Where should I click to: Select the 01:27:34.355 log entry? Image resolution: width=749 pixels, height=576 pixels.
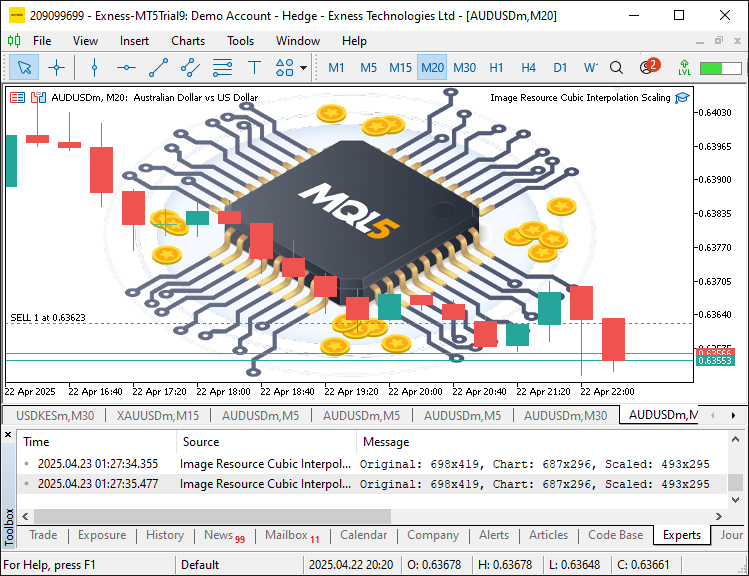tap(373, 464)
